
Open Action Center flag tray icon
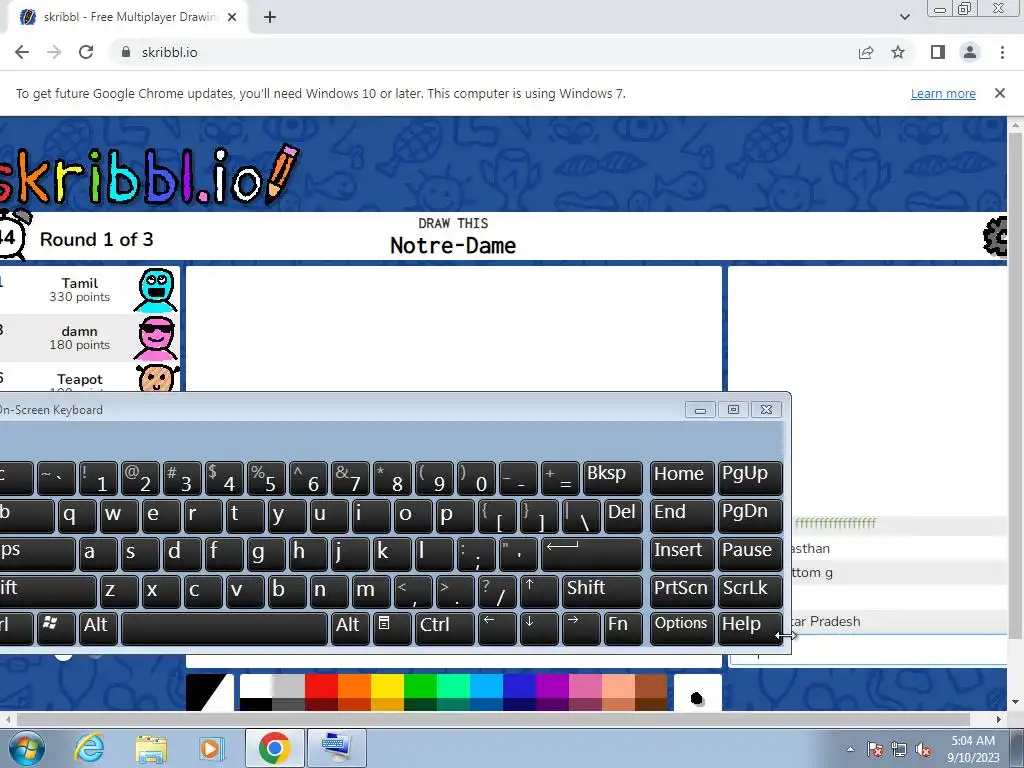[x=875, y=750]
